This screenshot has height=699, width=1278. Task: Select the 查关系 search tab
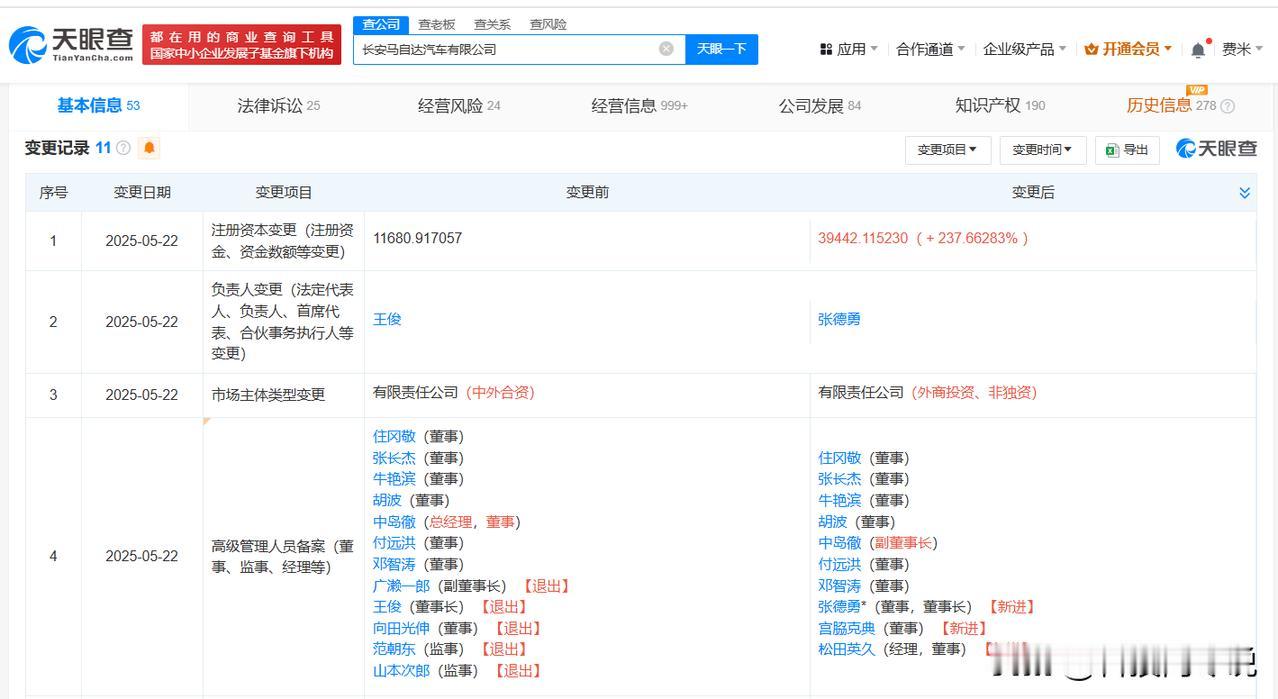492,24
